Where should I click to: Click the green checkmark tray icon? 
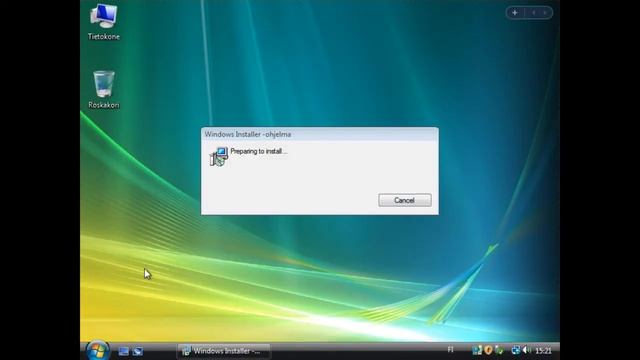click(x=499, y=350)
